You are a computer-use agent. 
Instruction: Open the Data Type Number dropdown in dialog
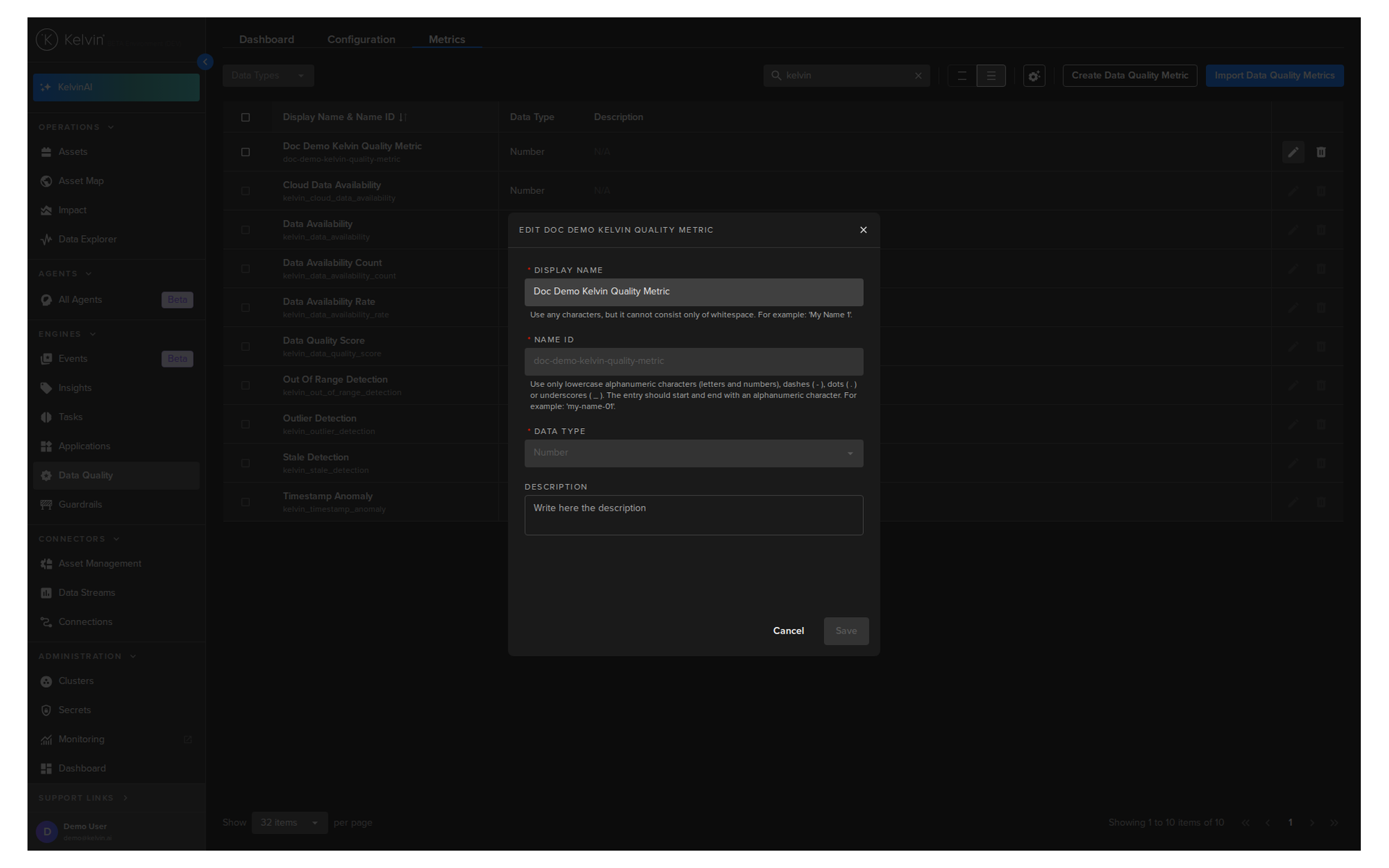[694, 454]
